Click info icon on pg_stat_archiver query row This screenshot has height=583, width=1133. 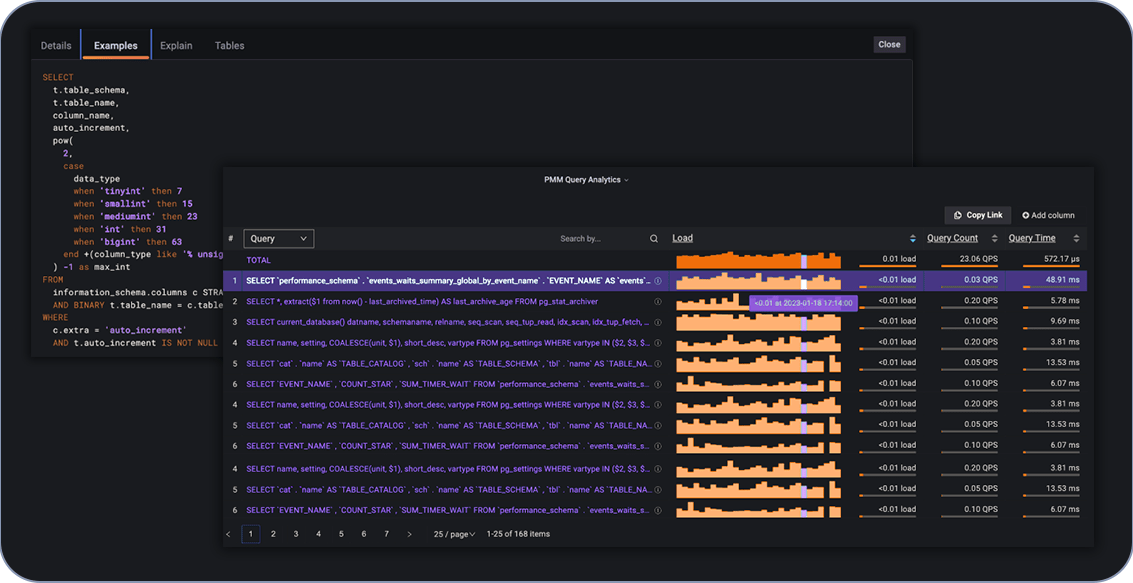click(x=658, y=302)
